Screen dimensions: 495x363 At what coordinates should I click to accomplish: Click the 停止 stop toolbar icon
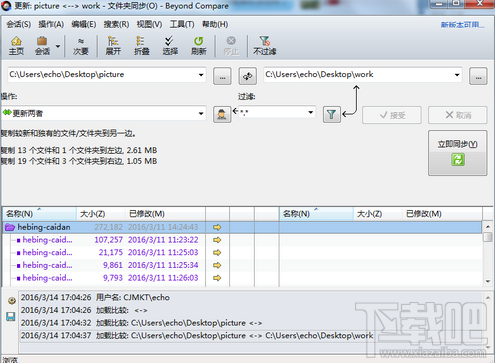[x=231, y=45]
